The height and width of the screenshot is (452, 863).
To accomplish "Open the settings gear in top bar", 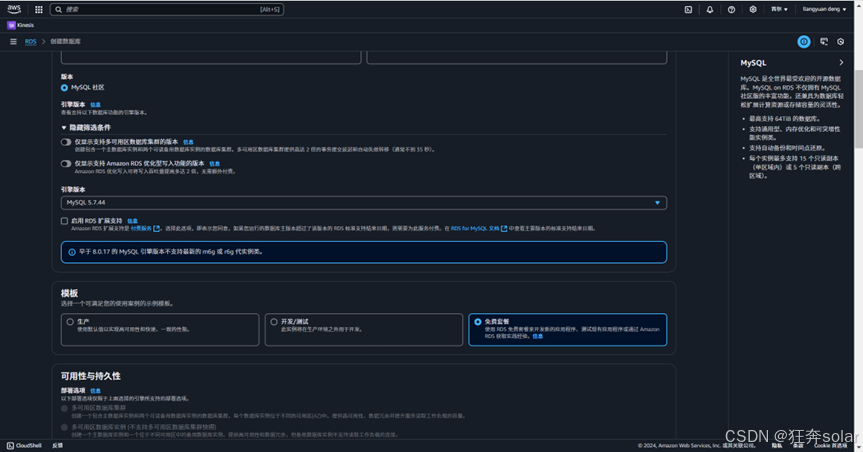I will coord(752,9).
